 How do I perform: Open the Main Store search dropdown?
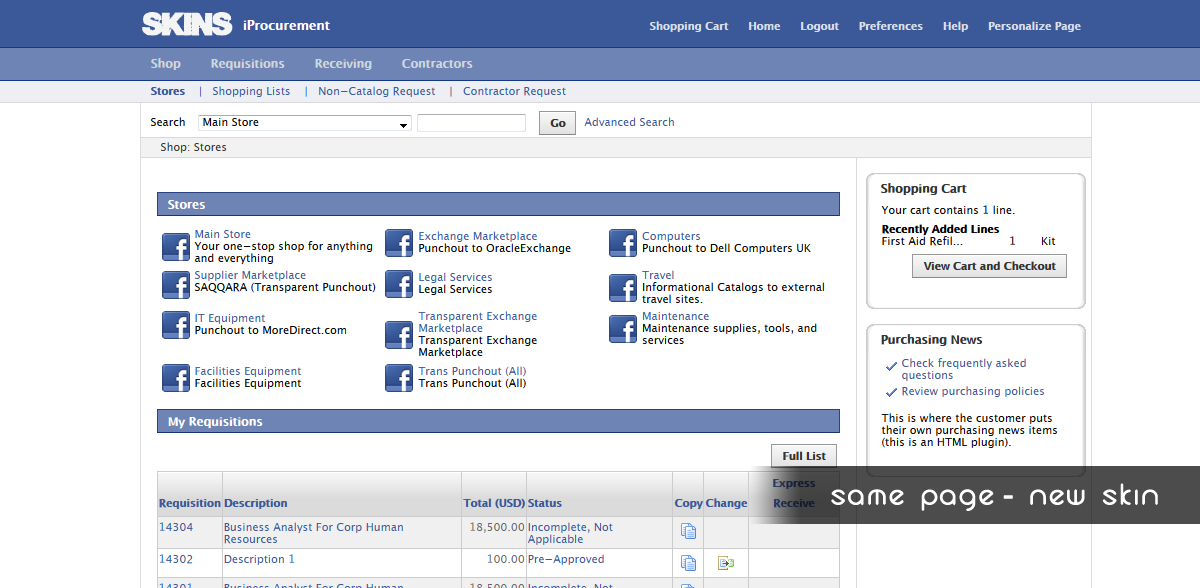305,123
